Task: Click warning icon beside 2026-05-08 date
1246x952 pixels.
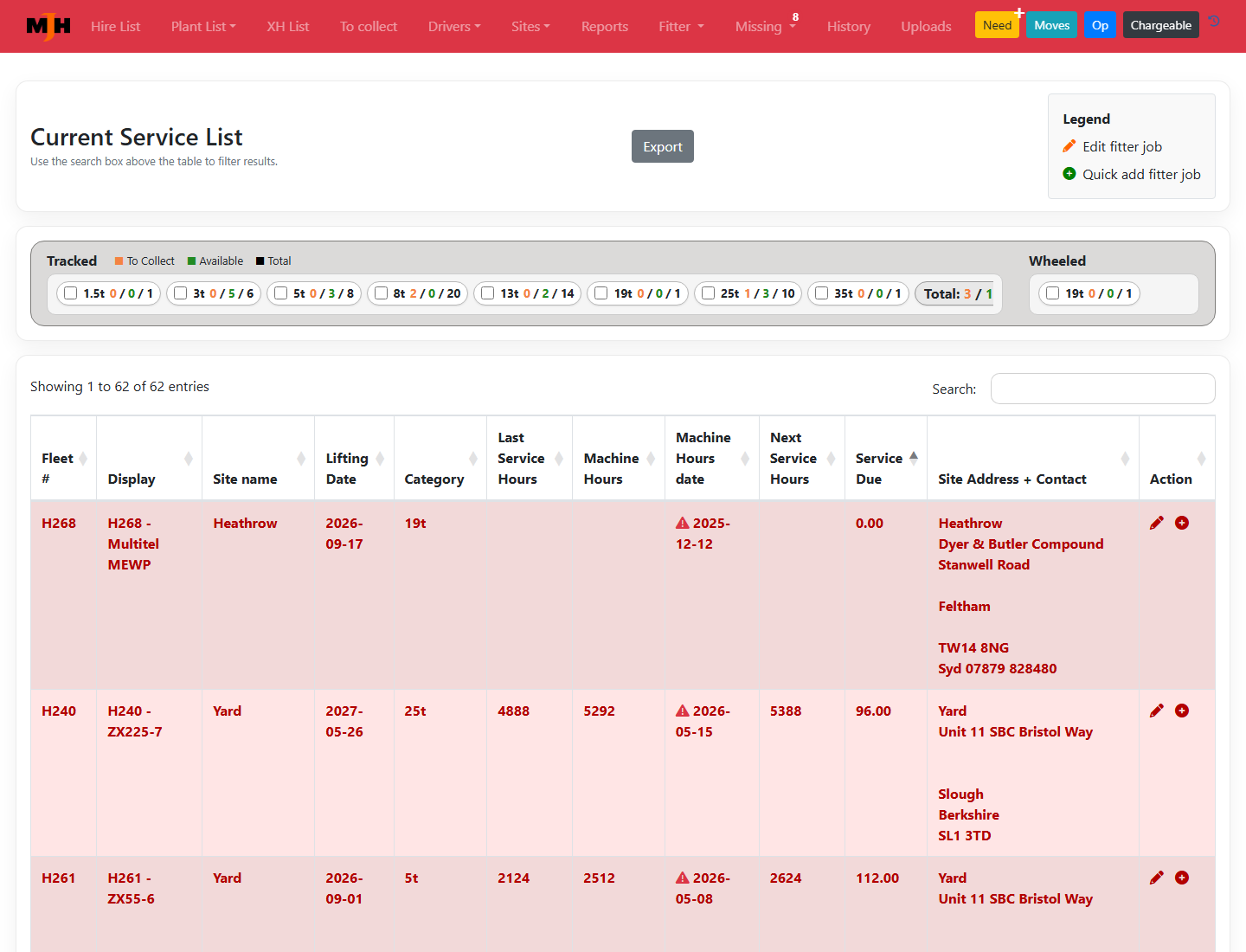Action: click(683, 878)
